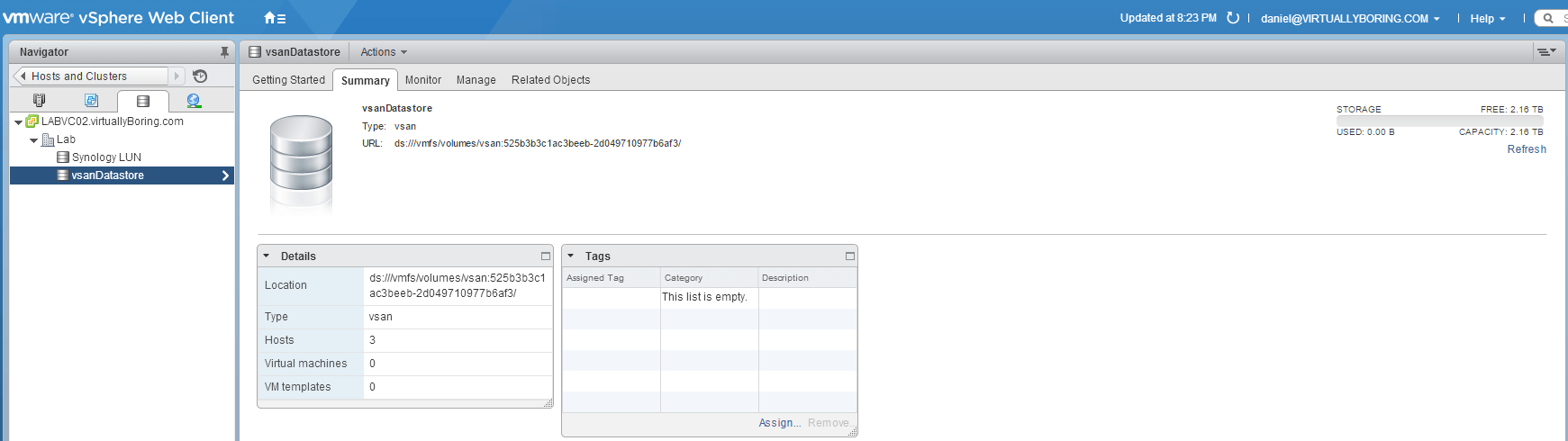Collapse the Details panel
This screenshot has height=441, width=1568.
267,256
